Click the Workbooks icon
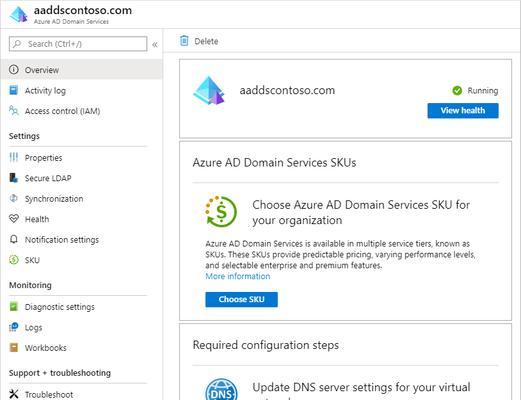The height and width of the screenshot is (400, 521). pos(14,348)
